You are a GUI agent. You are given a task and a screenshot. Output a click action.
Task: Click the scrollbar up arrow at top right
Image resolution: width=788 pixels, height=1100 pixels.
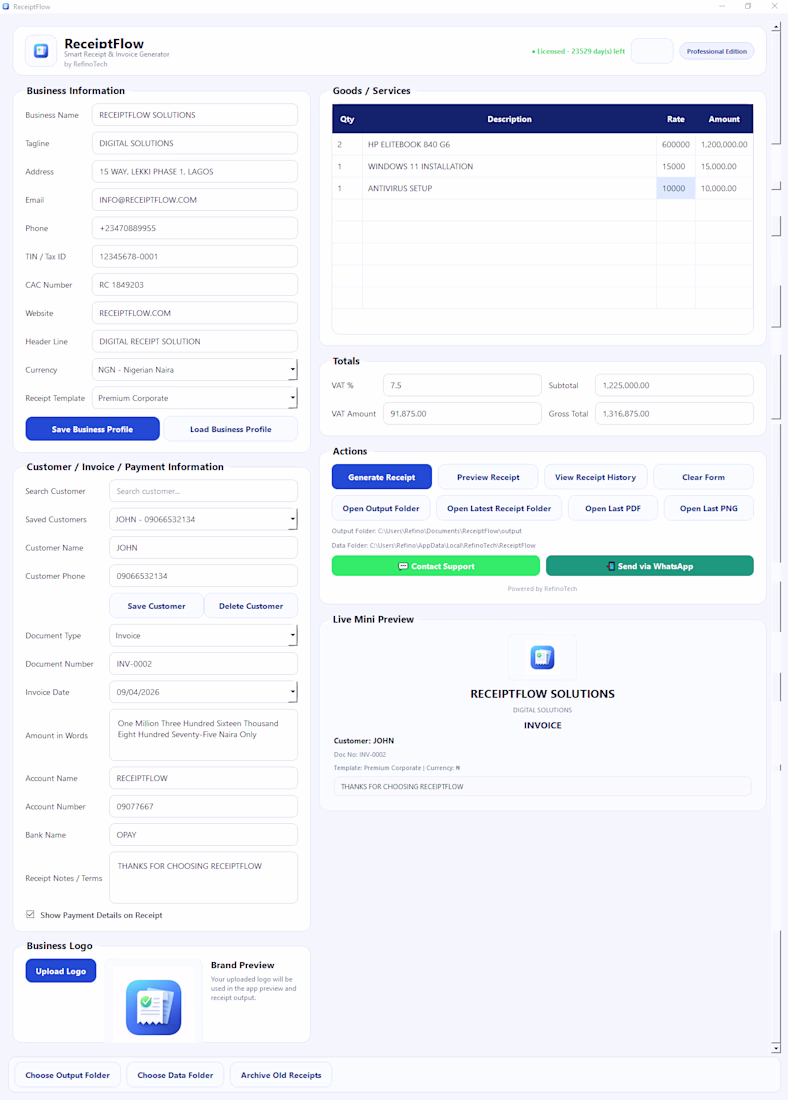coord(775,27)
